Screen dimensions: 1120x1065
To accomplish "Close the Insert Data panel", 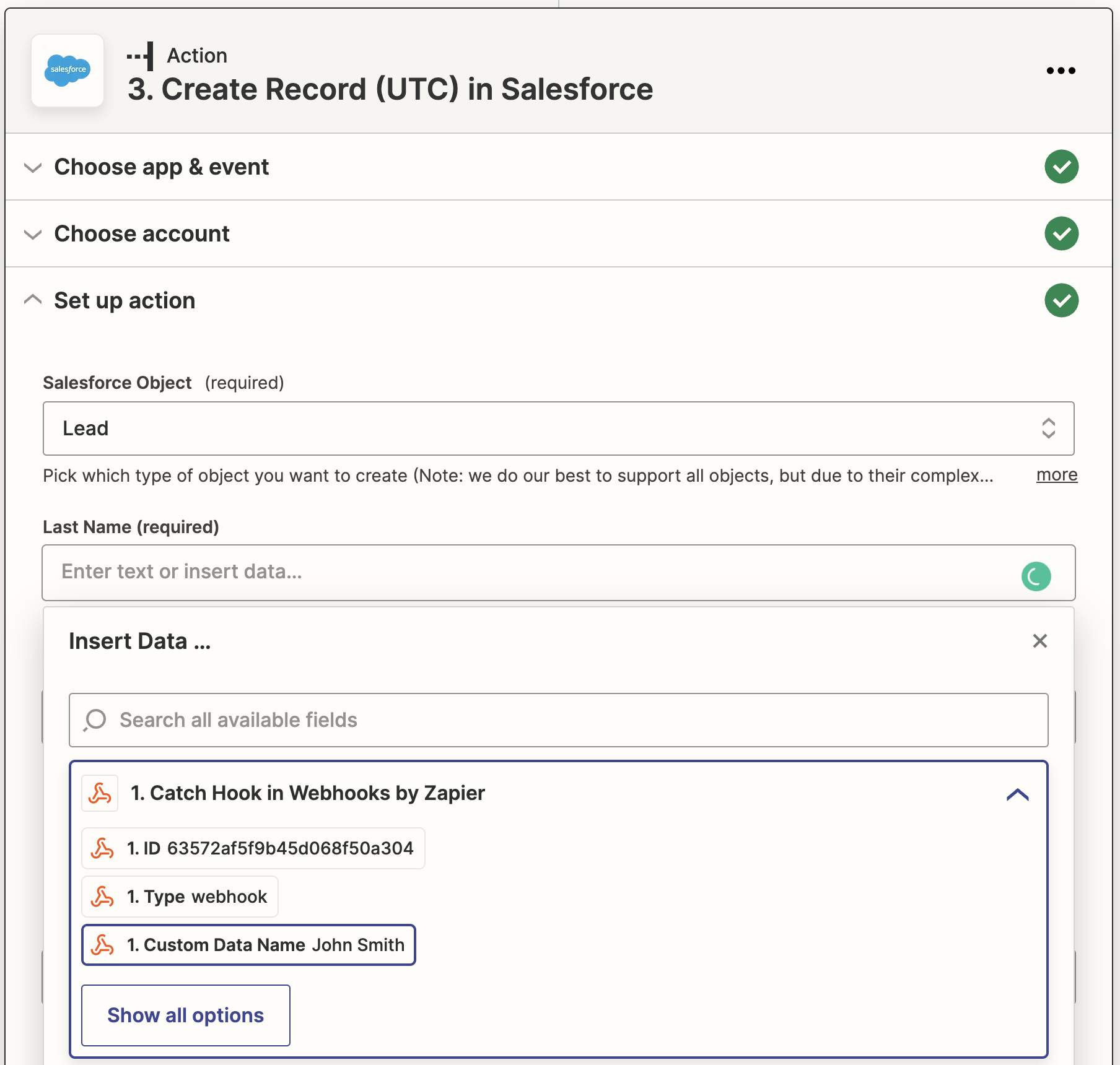I will tap(1039, 641).
